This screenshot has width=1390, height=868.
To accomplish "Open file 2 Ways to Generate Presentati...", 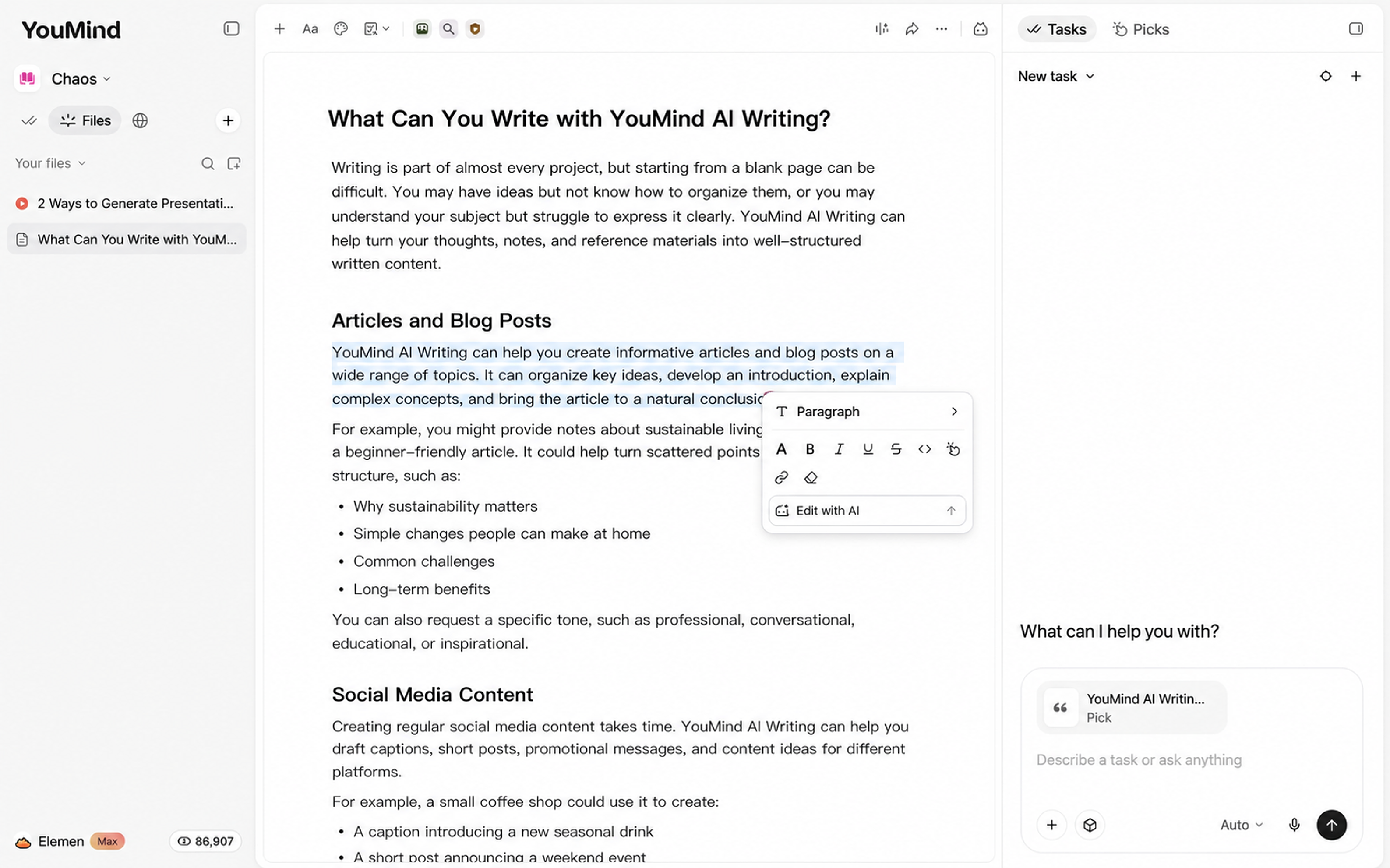I will click(x=127, y=203).
